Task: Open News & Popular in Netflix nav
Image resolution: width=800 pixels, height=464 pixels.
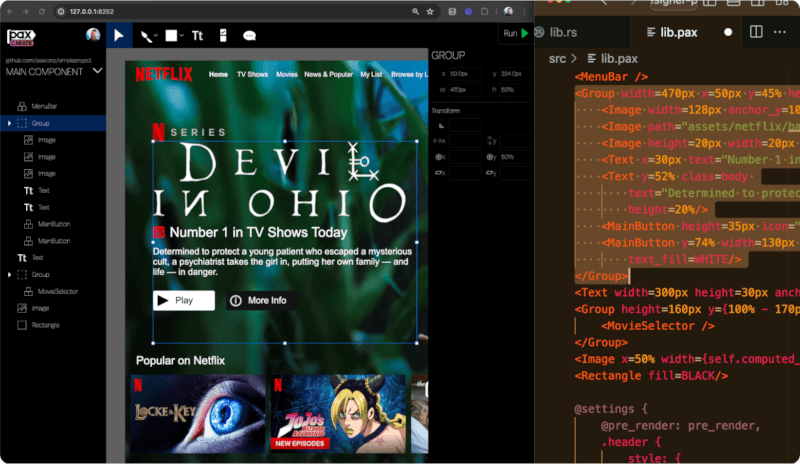Action: pos(328,75)
